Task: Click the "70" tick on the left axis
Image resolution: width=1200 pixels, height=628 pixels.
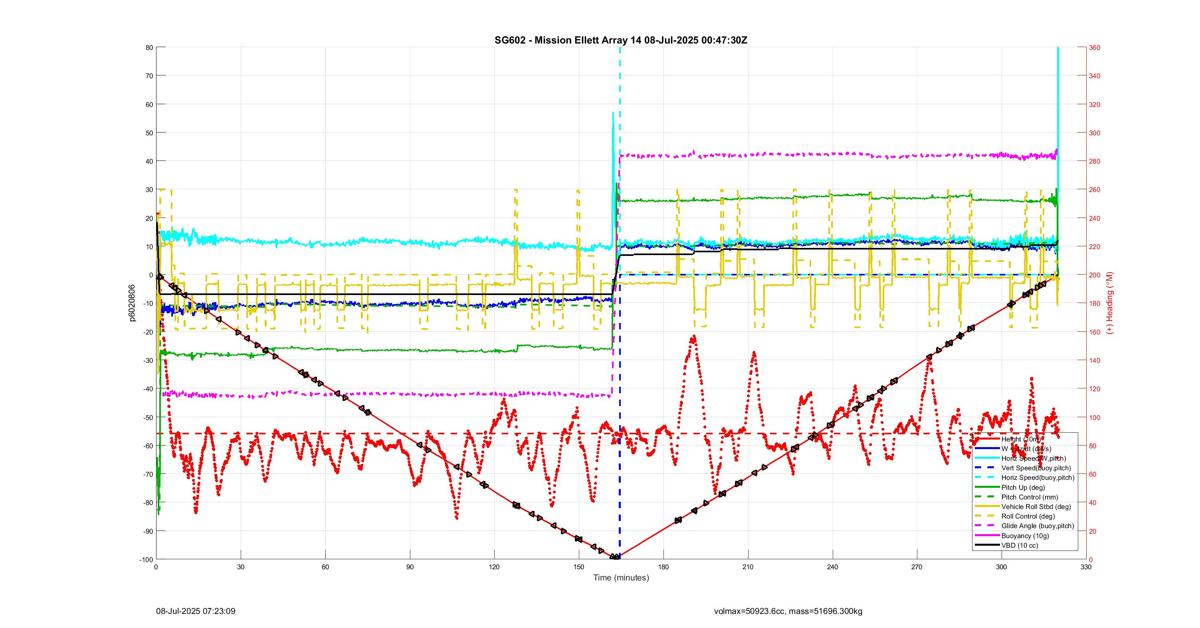Action: coord(148,75)
